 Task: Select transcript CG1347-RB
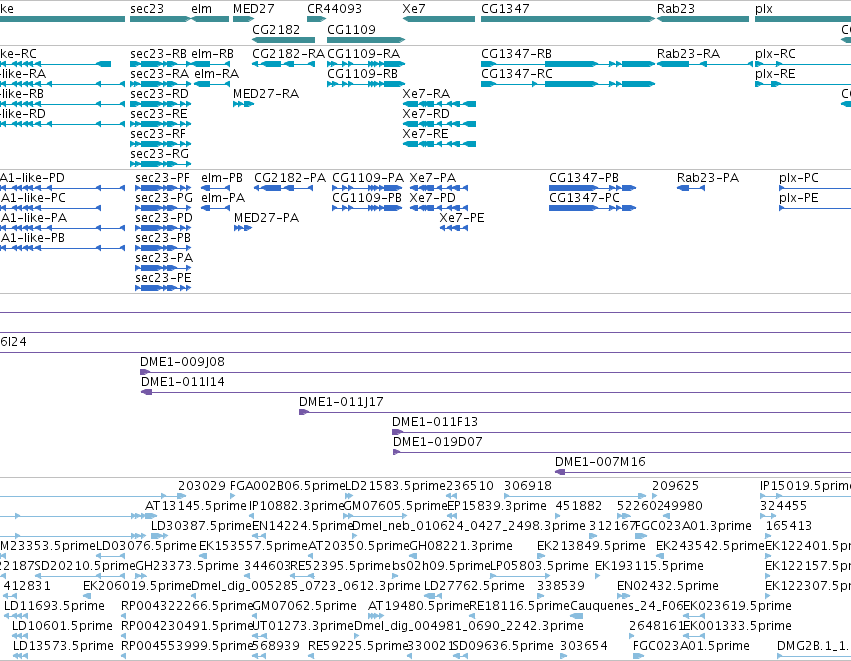click(x=568, y=64)
